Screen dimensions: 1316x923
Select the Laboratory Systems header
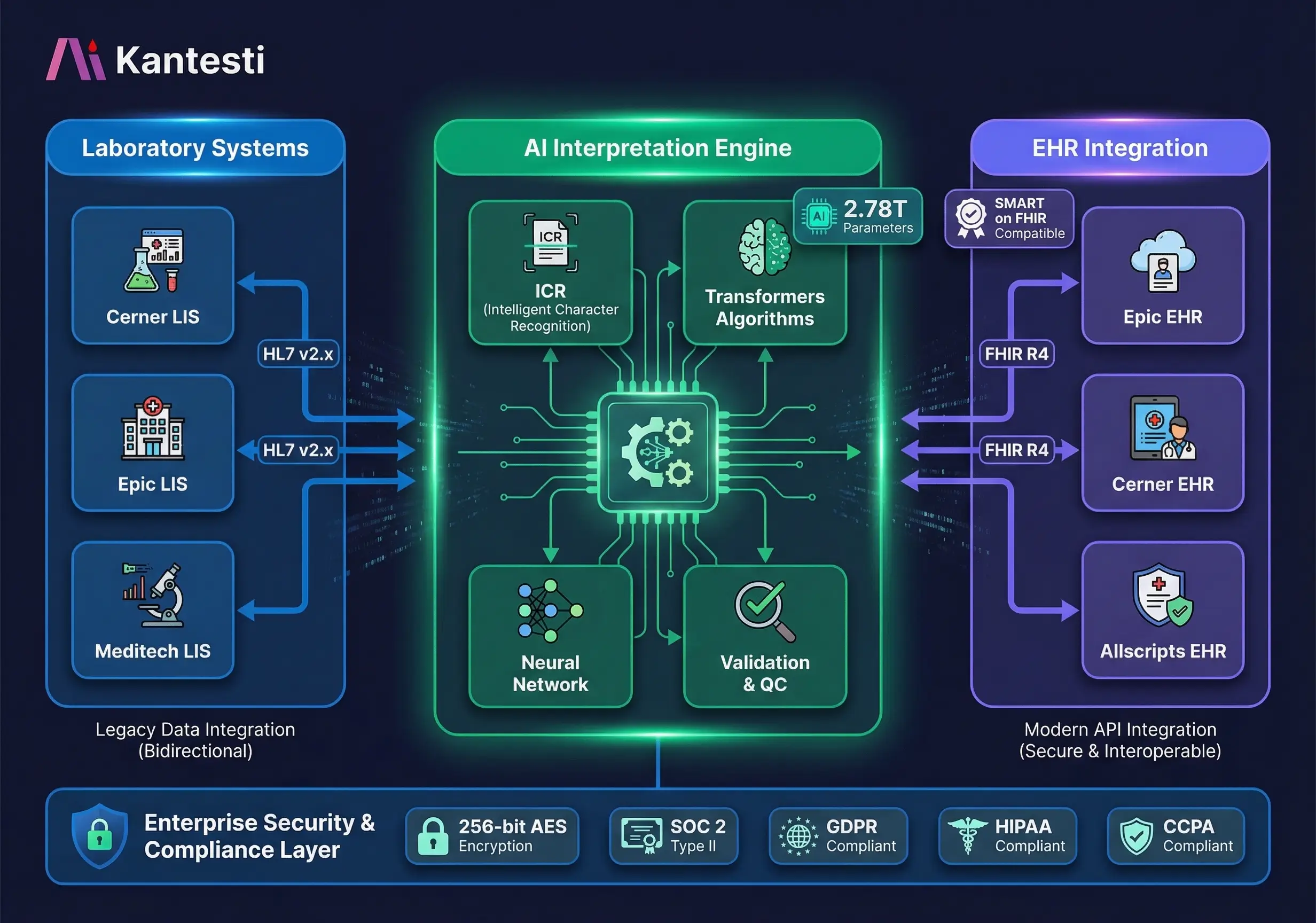tap(195, 148)
